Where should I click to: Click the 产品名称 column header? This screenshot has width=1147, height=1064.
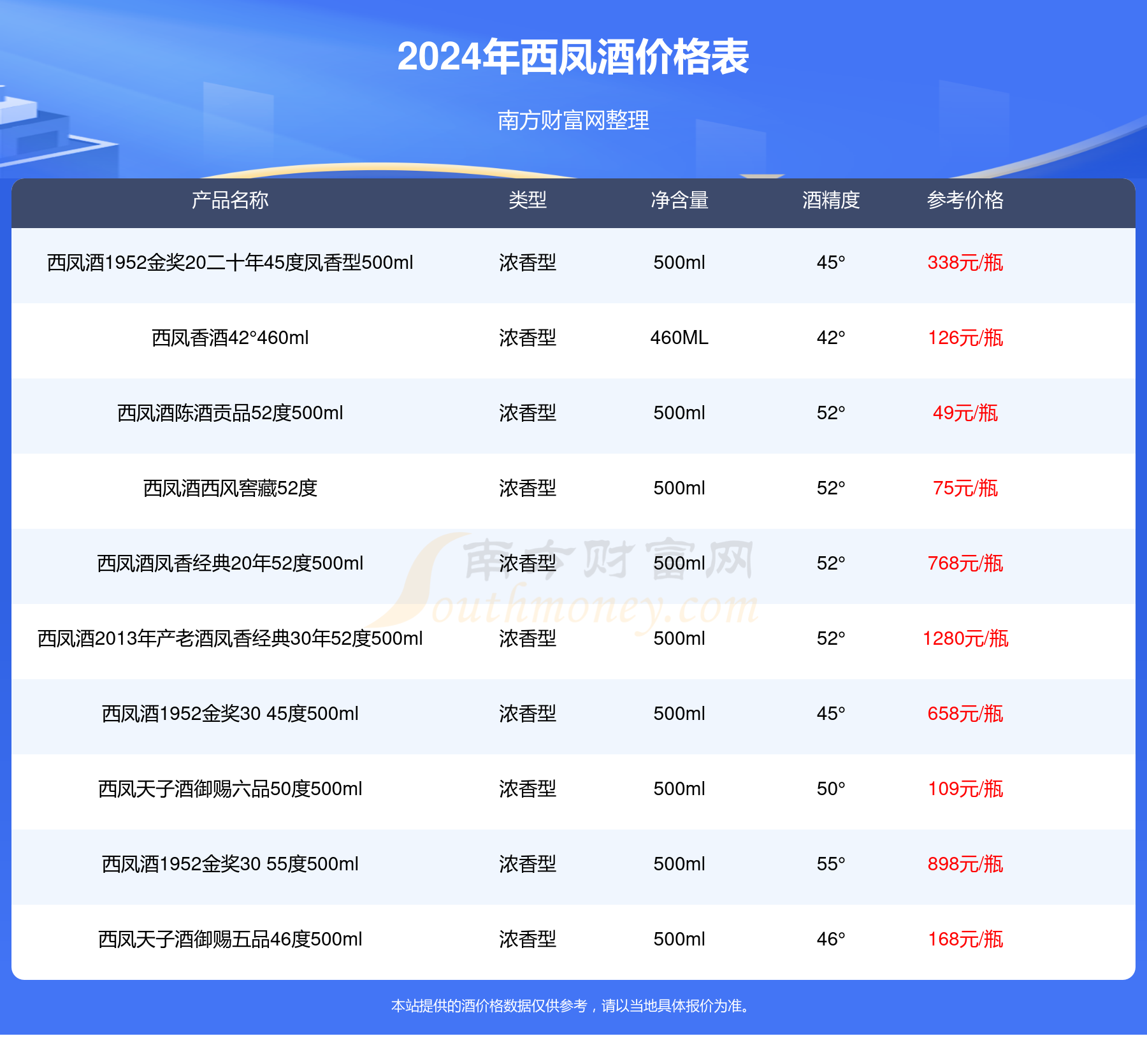click(x=230, y=200)
